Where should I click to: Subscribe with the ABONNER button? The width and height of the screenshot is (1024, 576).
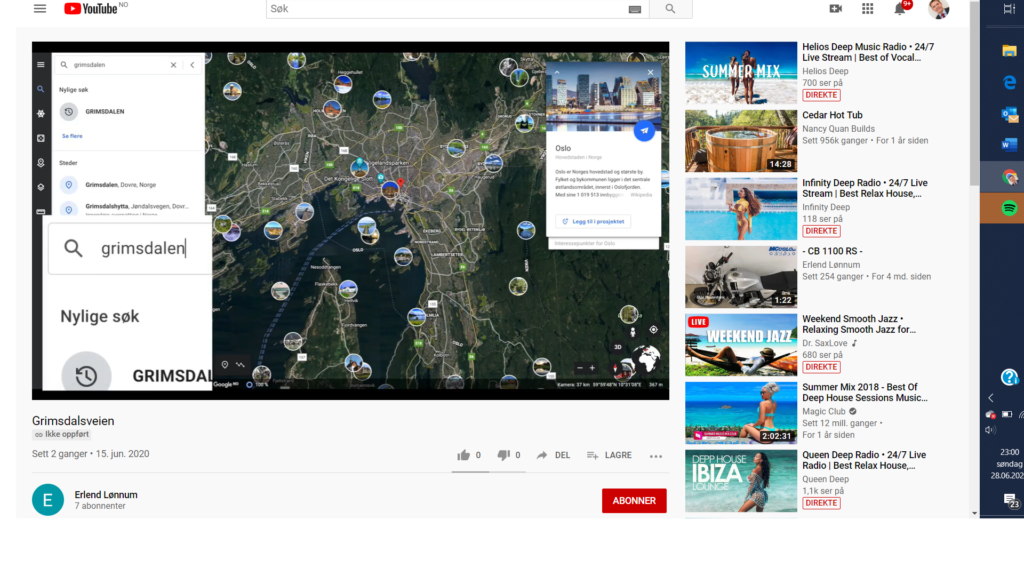[x=634, y=501]
